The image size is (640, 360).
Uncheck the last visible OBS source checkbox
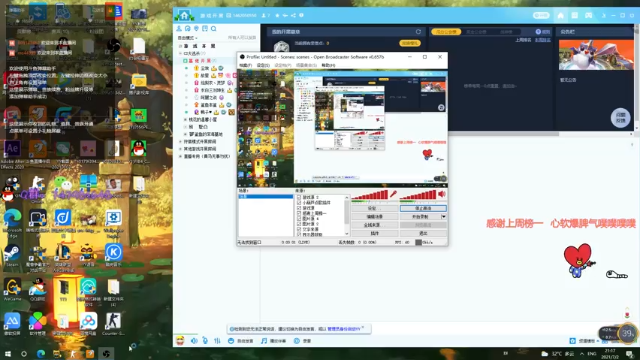tap(299, 234)
